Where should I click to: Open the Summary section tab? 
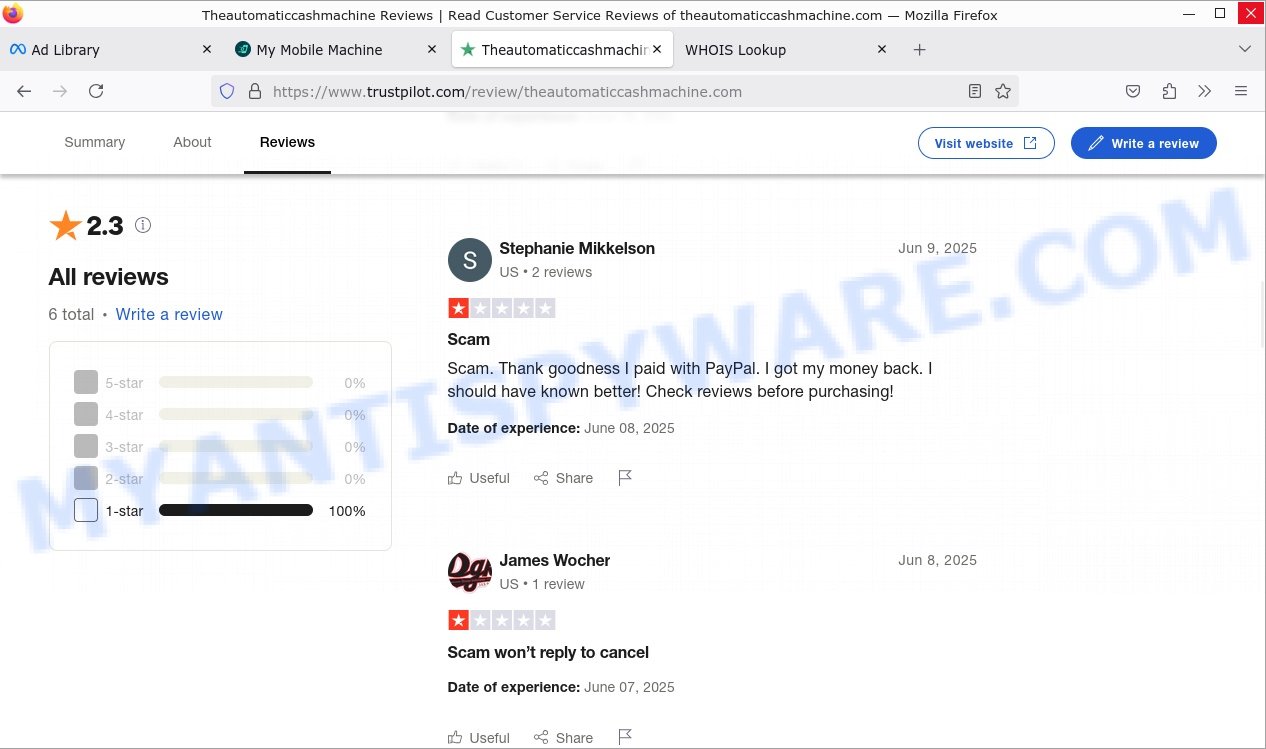(95, 142)
